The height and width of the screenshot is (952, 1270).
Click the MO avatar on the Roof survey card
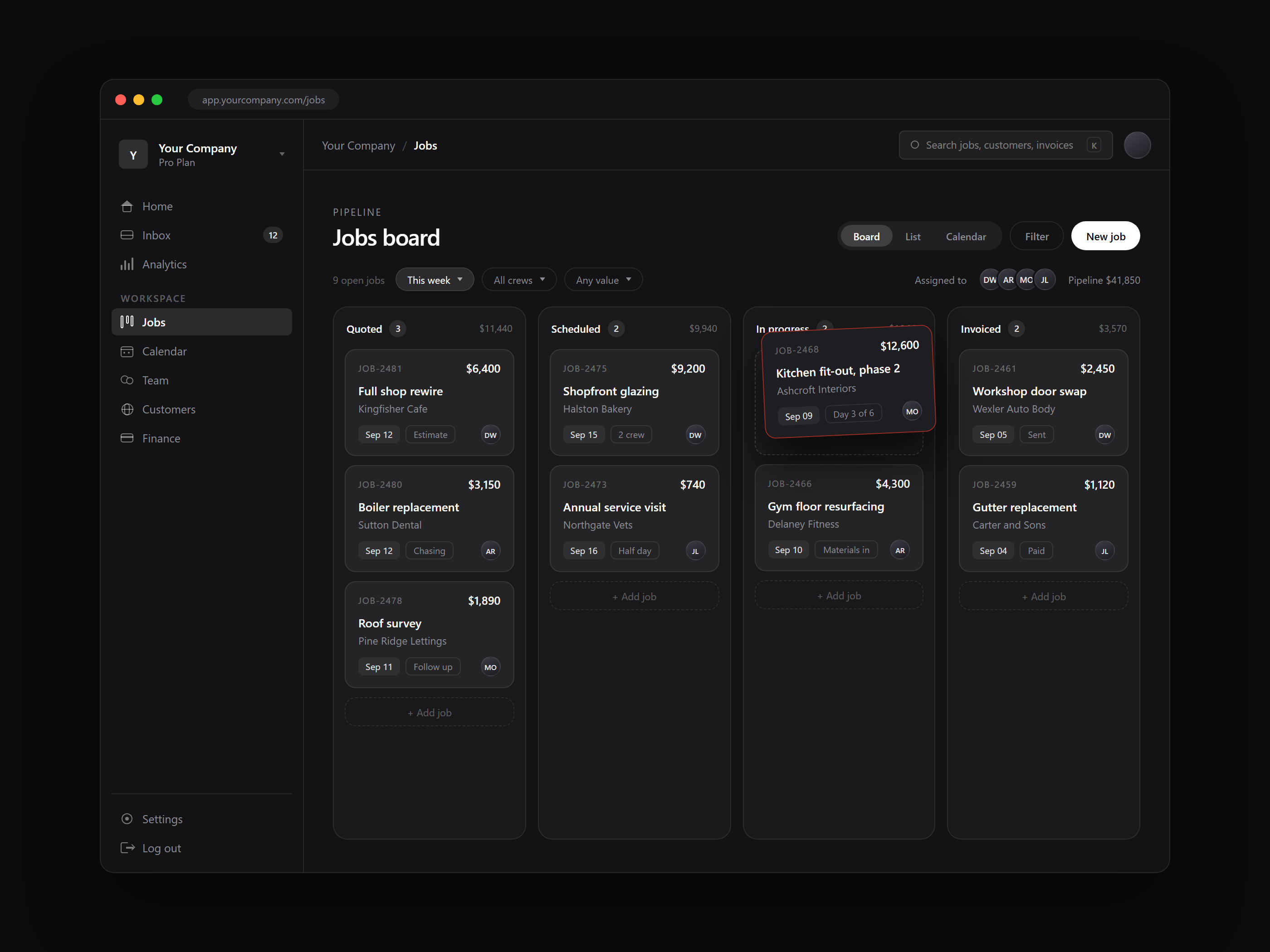(490, 667)
